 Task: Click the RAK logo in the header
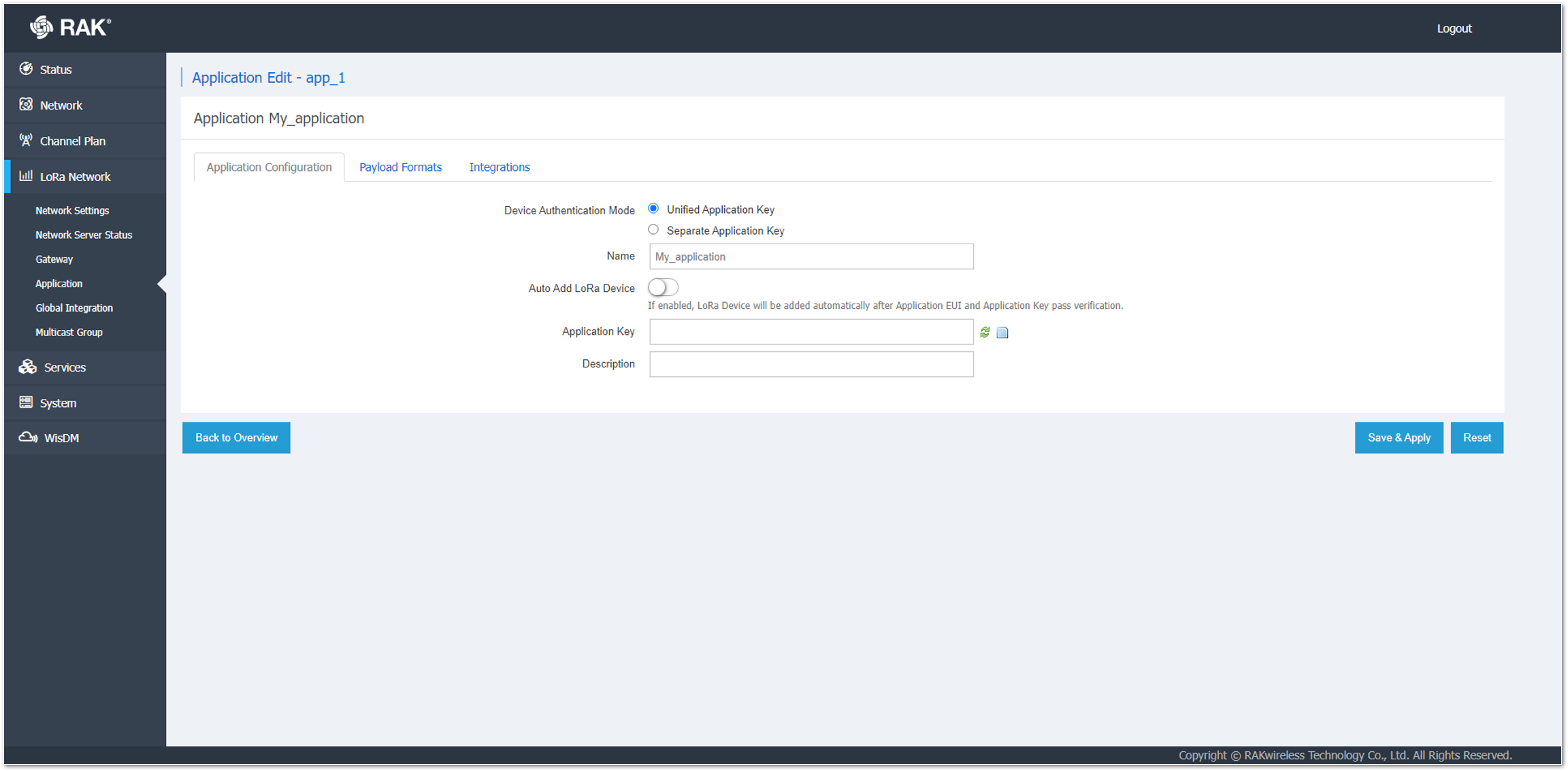click(68, 28)
